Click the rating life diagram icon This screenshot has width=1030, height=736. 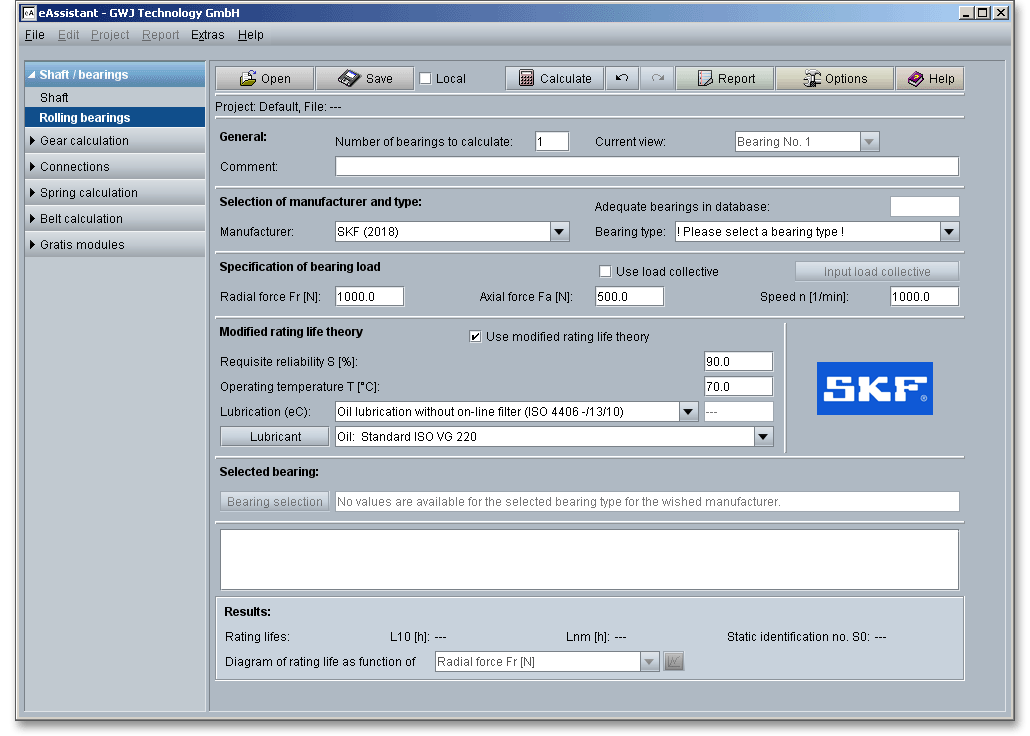pos(673,662)
